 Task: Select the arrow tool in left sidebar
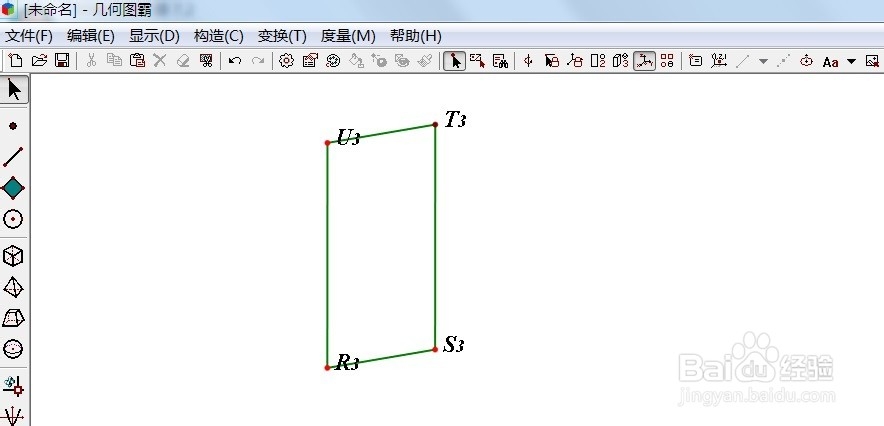pos(14,90)
